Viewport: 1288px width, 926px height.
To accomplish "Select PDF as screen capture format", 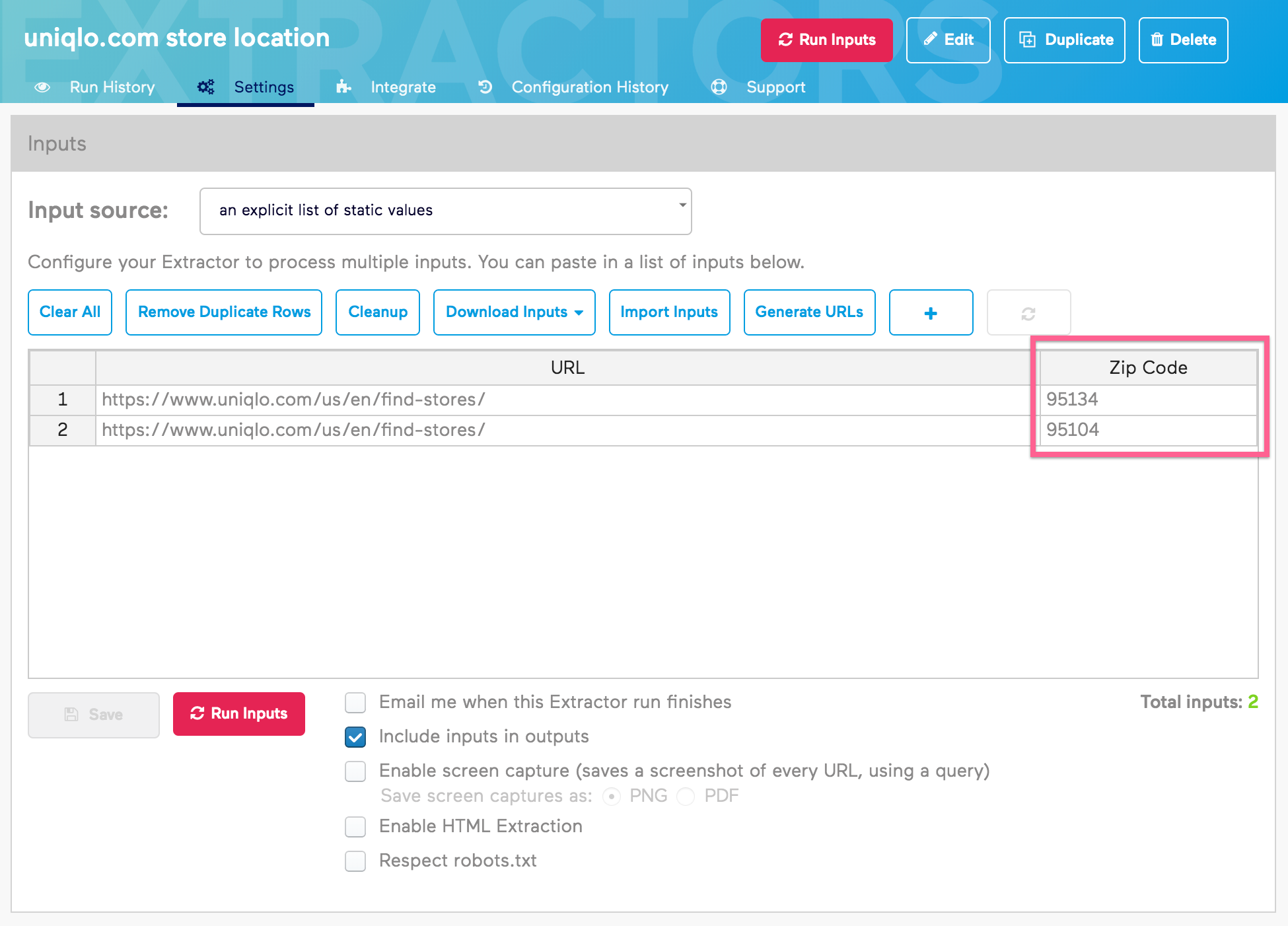I will [686, 797].
